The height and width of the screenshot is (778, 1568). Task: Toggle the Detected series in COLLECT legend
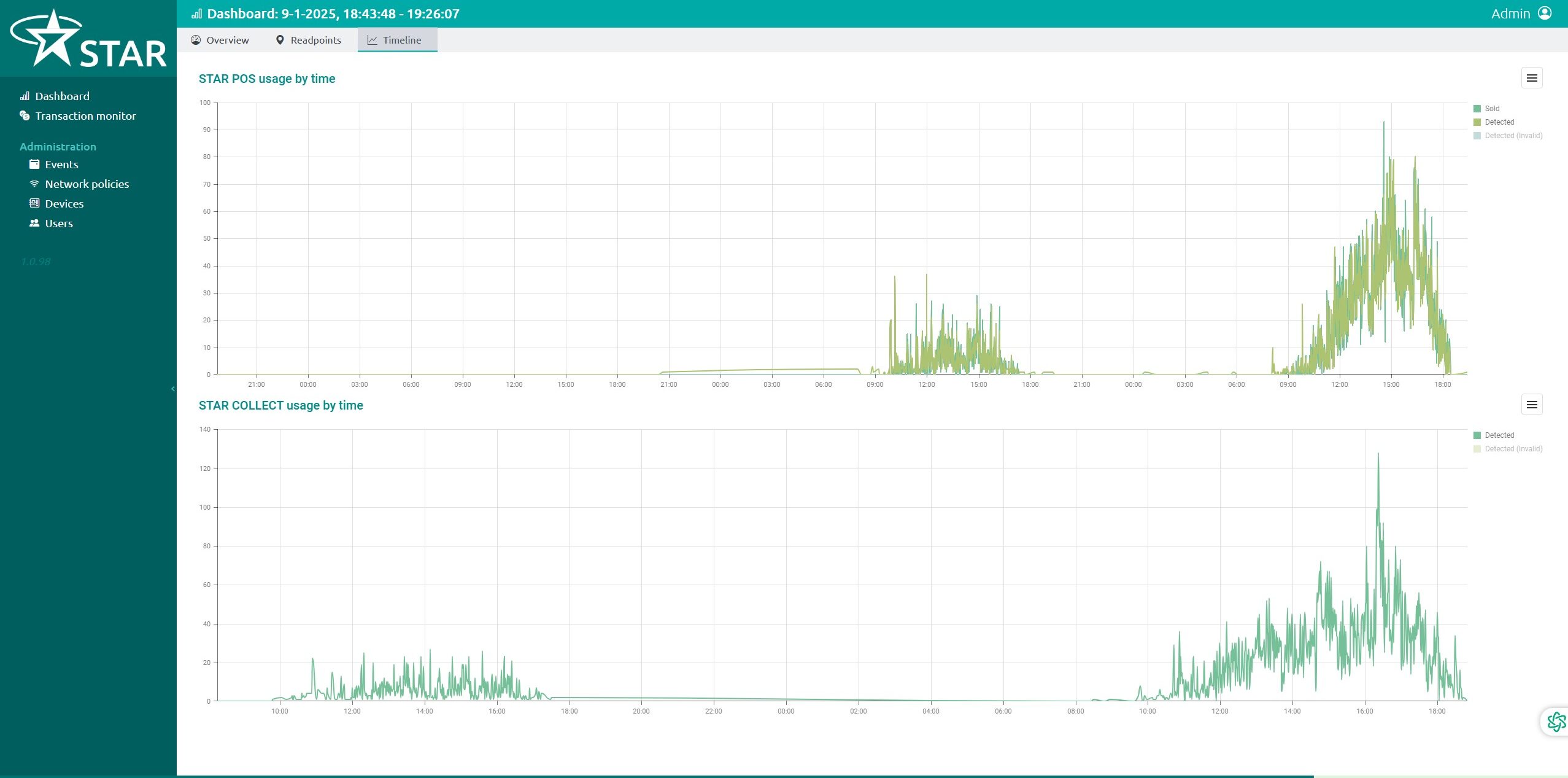[x=1494, y=435]
